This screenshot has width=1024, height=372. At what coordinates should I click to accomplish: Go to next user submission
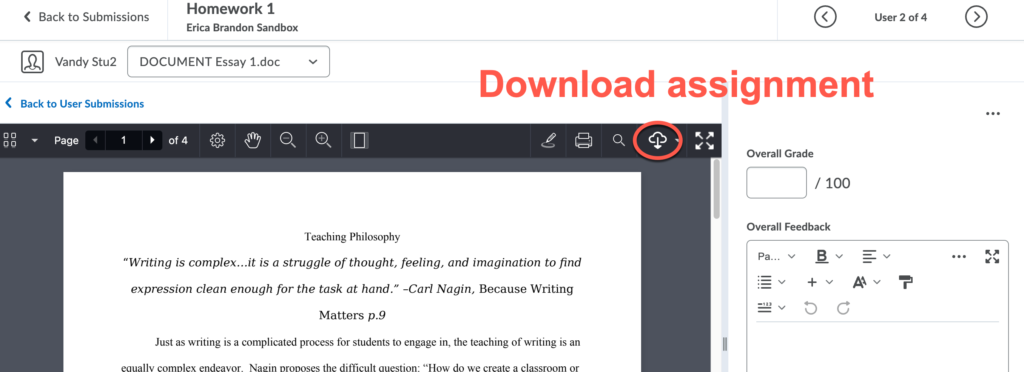pyautogui.click(x=976, y=17)
